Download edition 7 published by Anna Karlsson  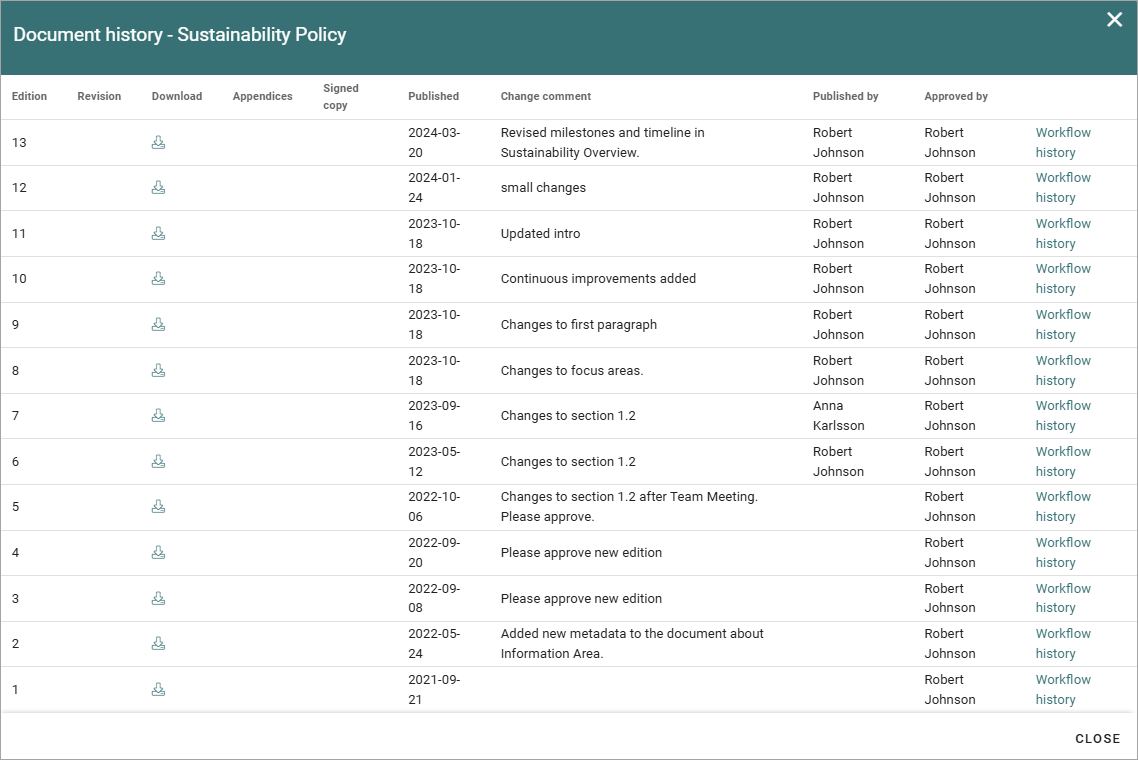tap(158, 415)
